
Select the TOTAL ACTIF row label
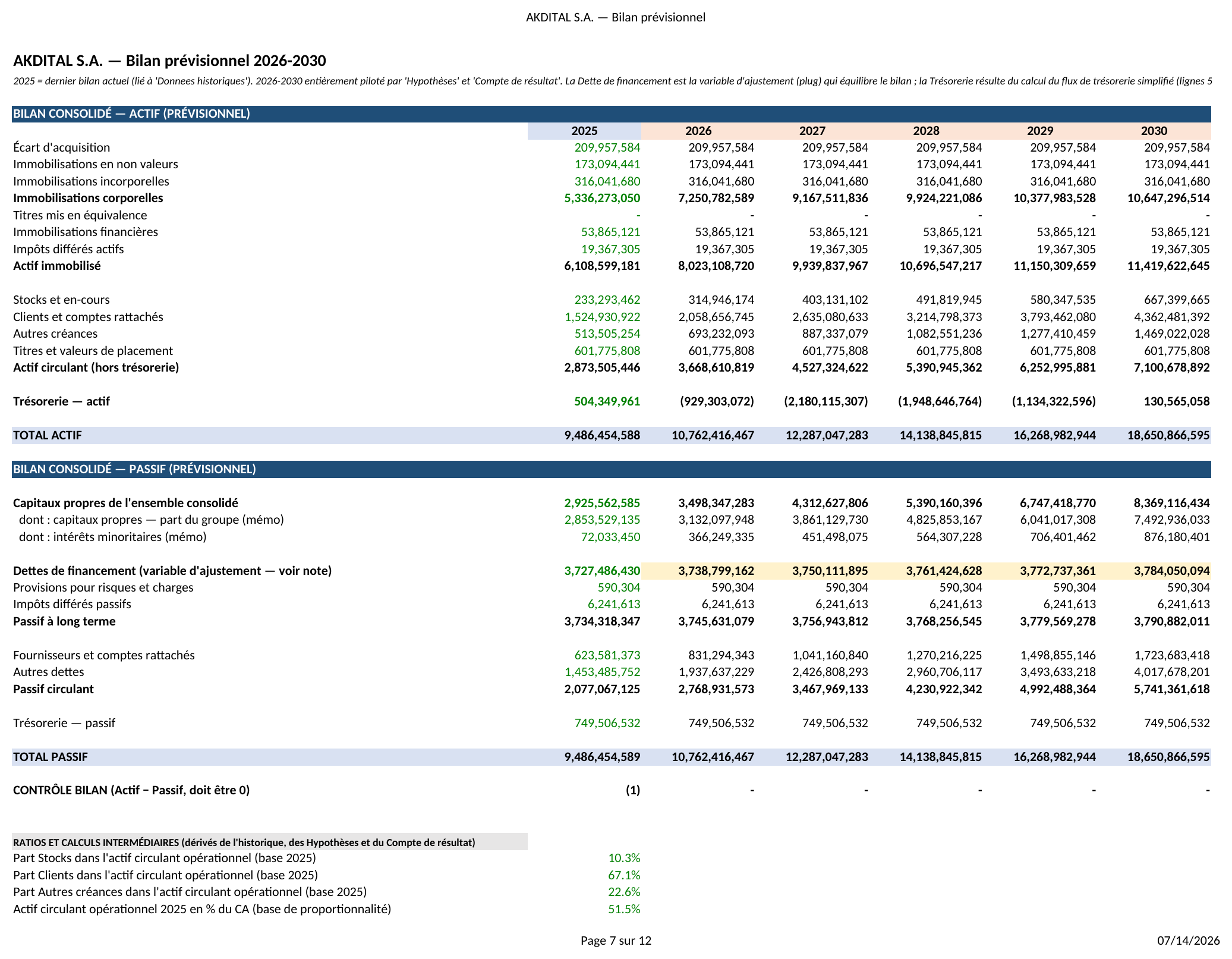pos(48,435)
